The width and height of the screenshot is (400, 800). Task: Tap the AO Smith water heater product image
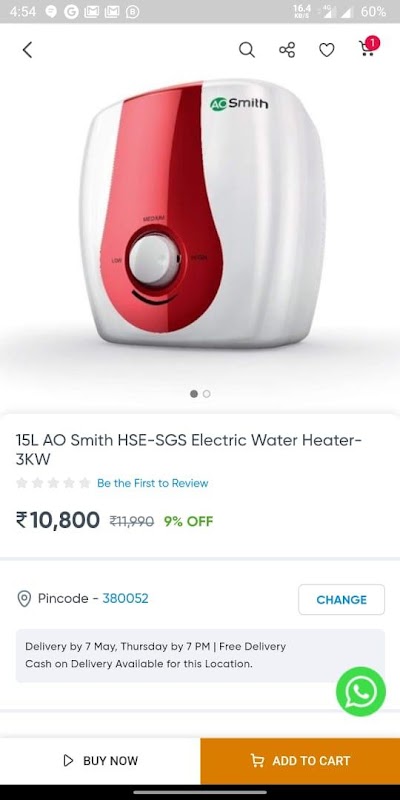[x=203, y=213]
